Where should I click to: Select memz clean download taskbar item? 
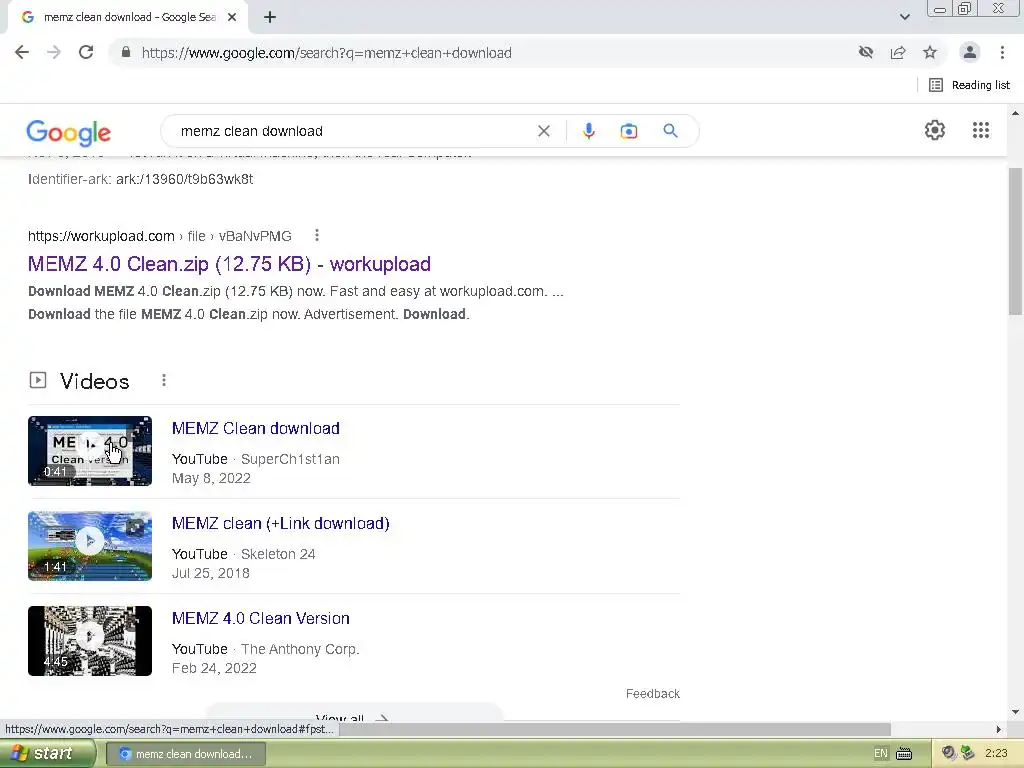pos(185,754)
